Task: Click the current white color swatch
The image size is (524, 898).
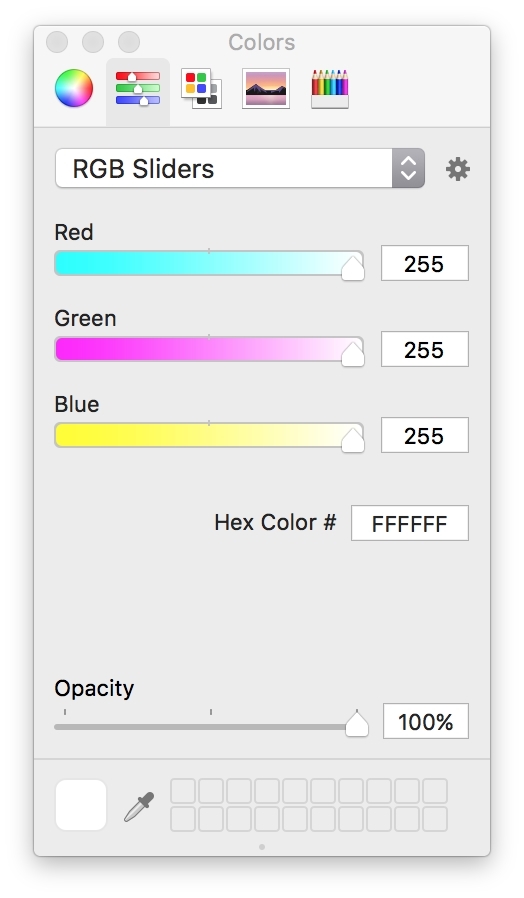Action: tap(81, 805)
